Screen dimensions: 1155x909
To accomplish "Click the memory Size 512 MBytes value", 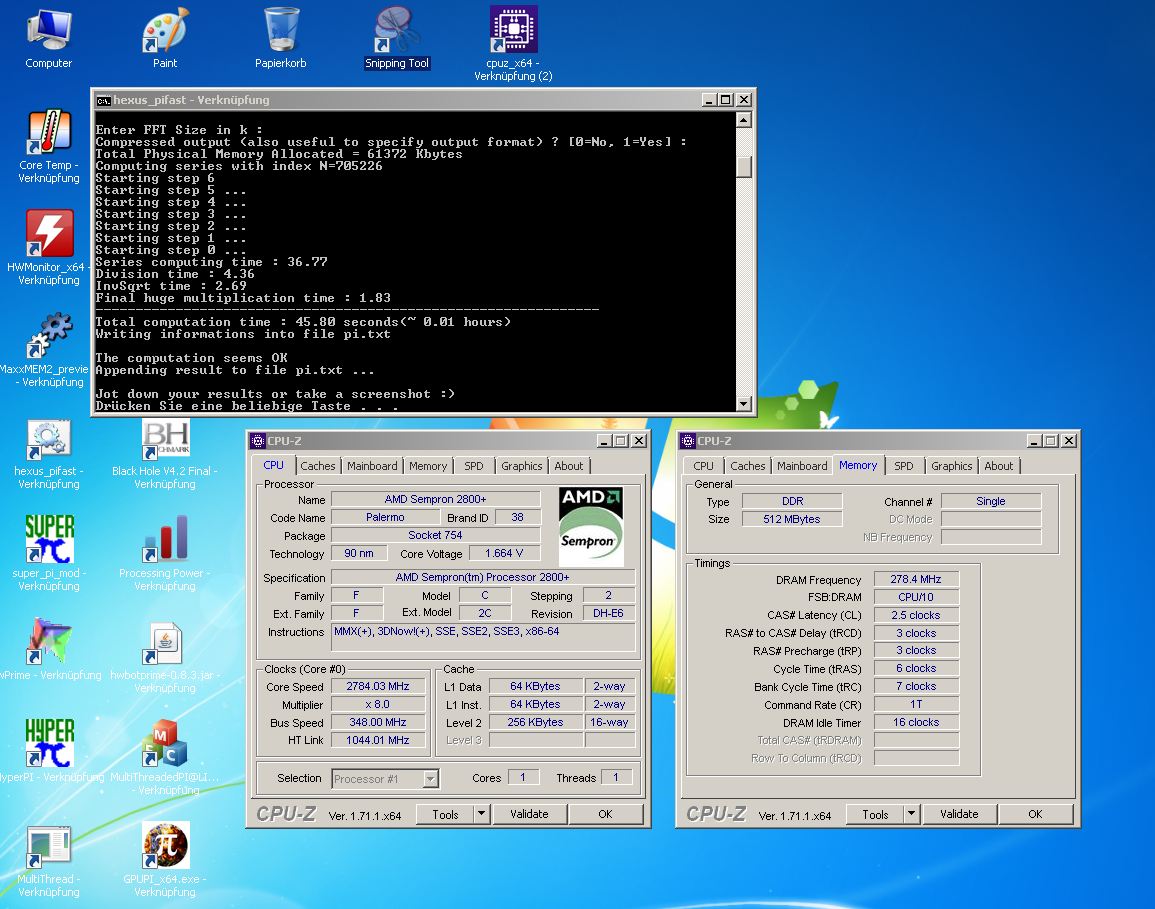I will click(x=792, y=519).
